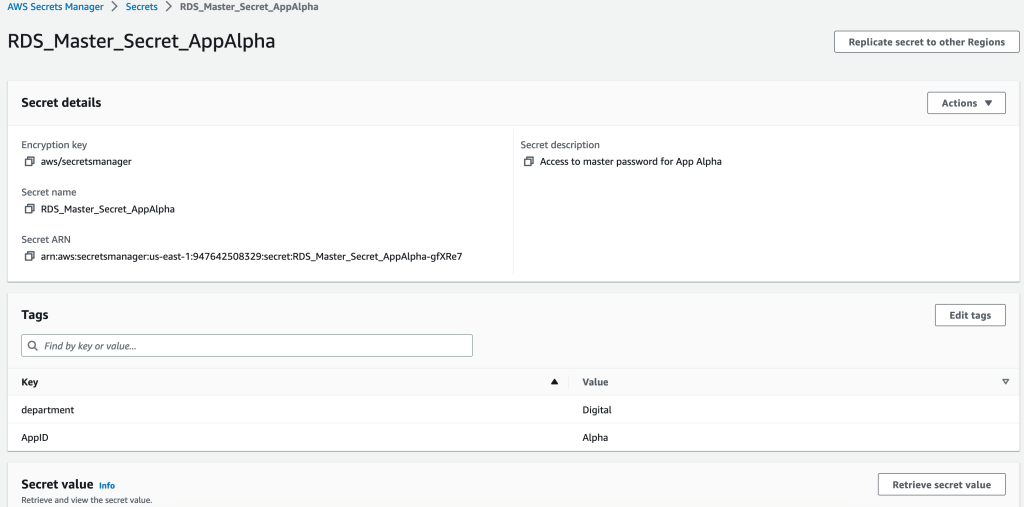Click the Value column header label
The image size is (1024, 507).
tap(595, 382)
